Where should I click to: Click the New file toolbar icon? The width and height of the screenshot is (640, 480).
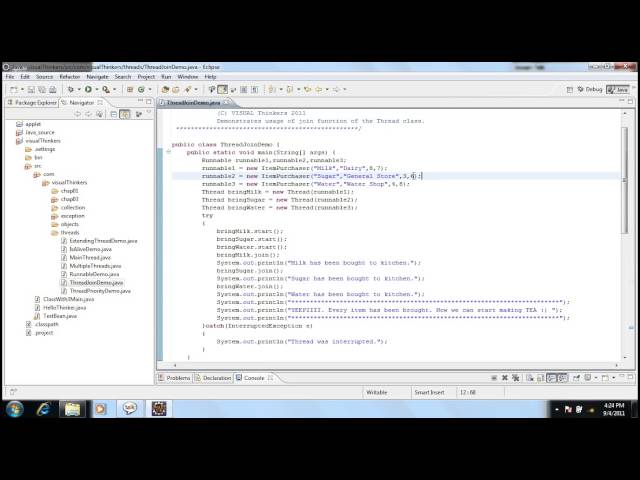[13, 89]
